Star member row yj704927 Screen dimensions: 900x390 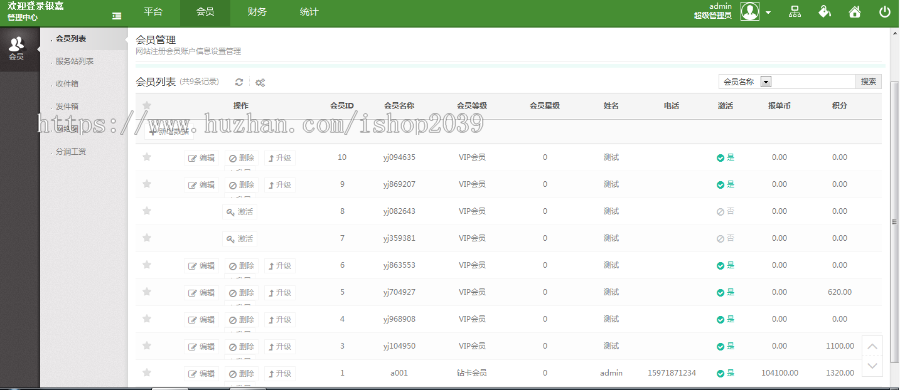(147, 292)
